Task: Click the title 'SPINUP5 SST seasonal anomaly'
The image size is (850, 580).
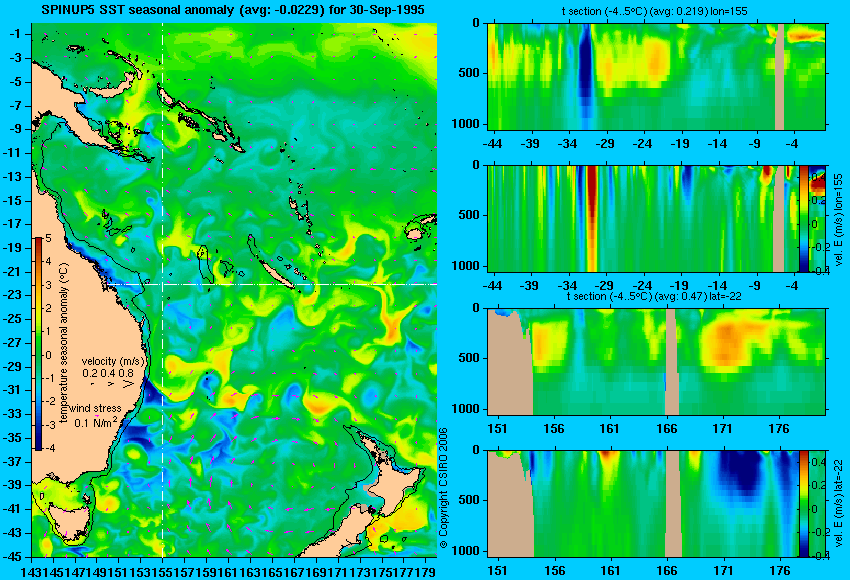Action: [x=138, y=10]
